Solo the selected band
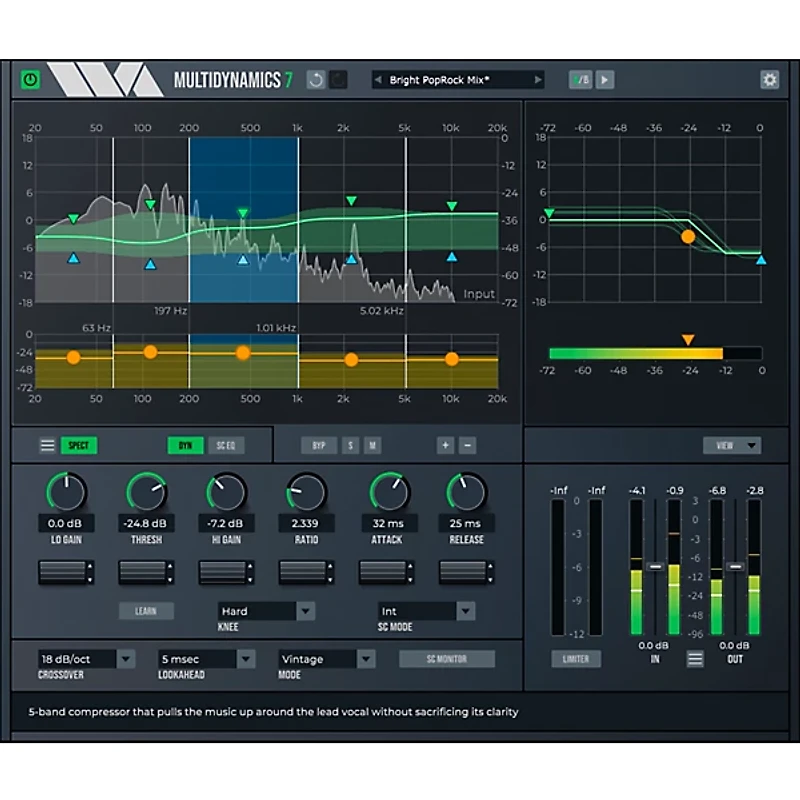This screenshot has height=800, width=800. click(351, 445)
